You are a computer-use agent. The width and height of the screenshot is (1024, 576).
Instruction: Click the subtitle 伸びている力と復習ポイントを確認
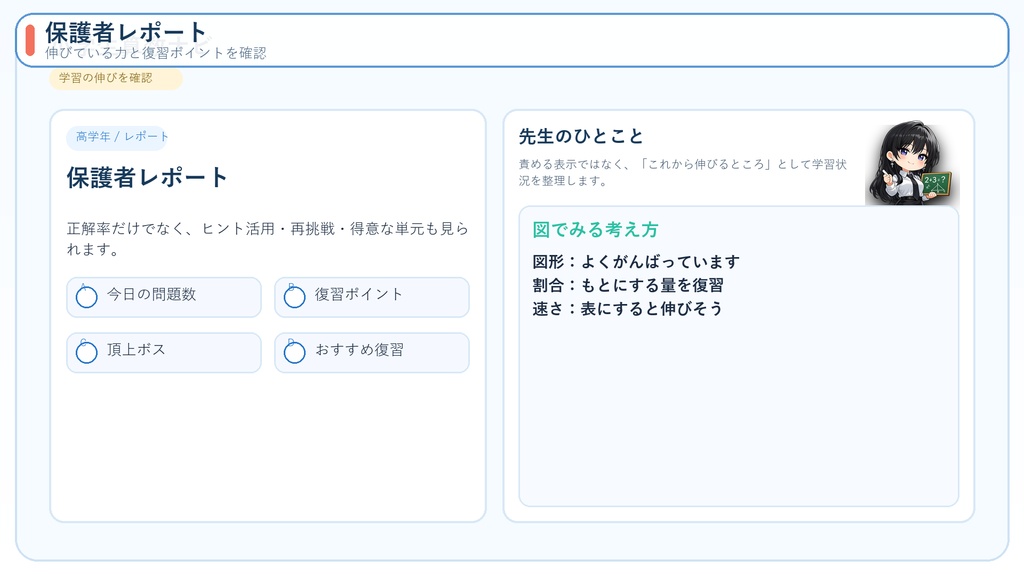coord(155,53)
